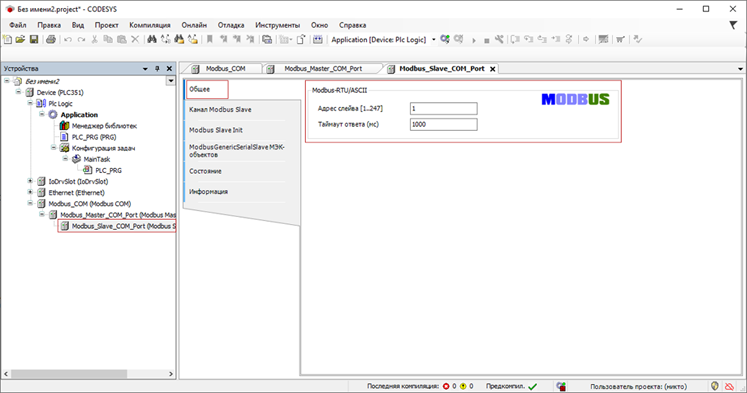Click the Таймаут ответа input field
The height and width of the screenshot is (393, 747).
point(444,124)
